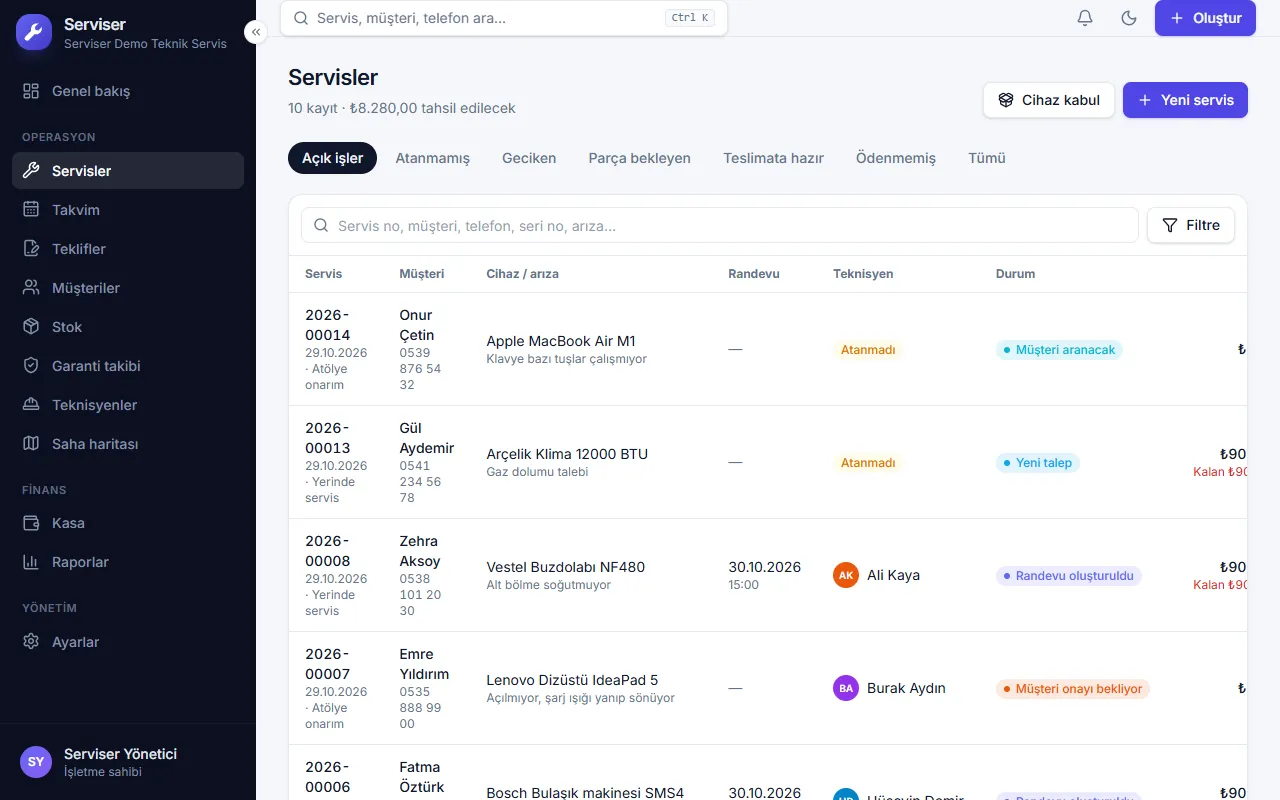Click Apple MacBook Air M1 device text
1280x800 pixels.
(561, 341)
